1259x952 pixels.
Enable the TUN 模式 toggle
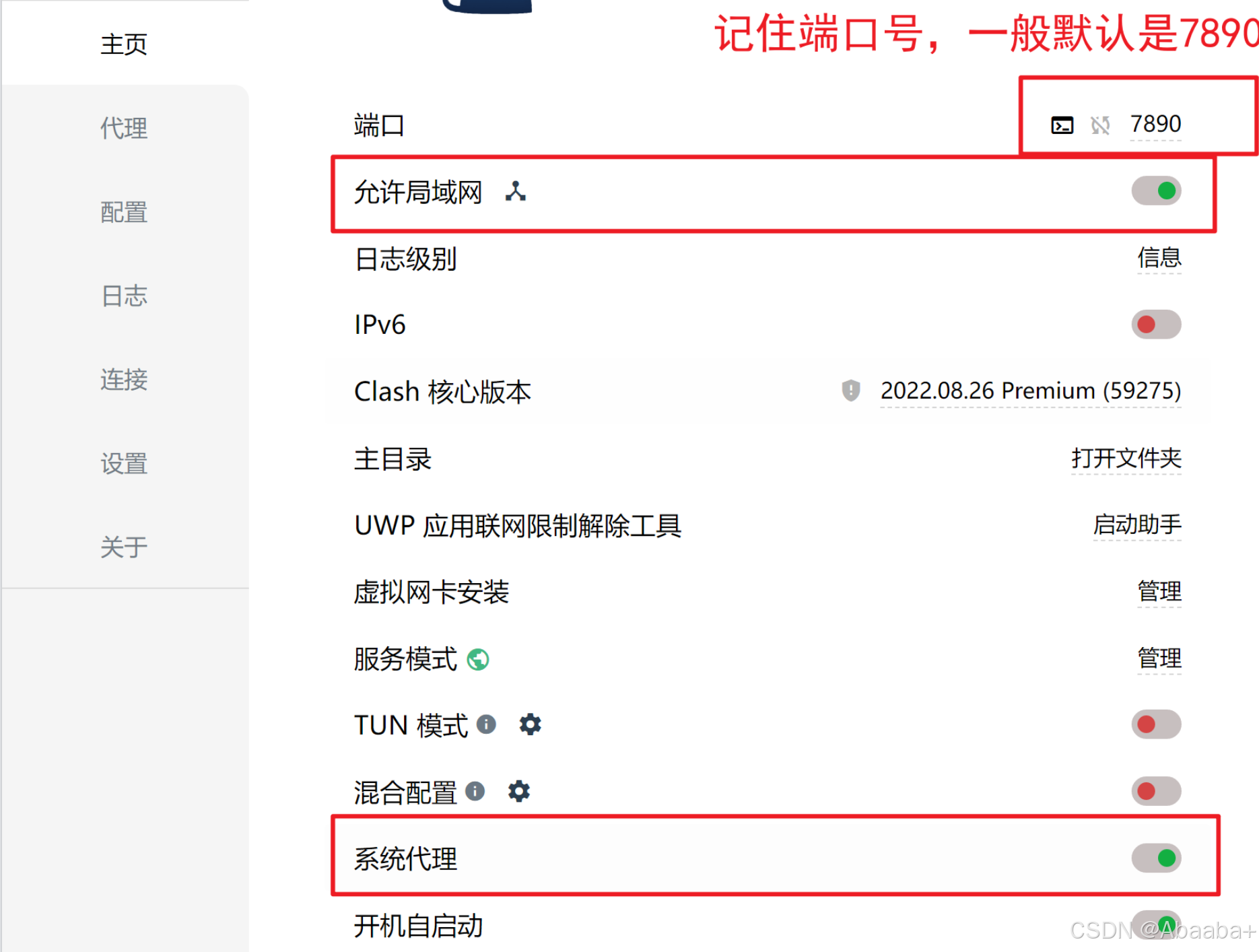pos(1156,724)
